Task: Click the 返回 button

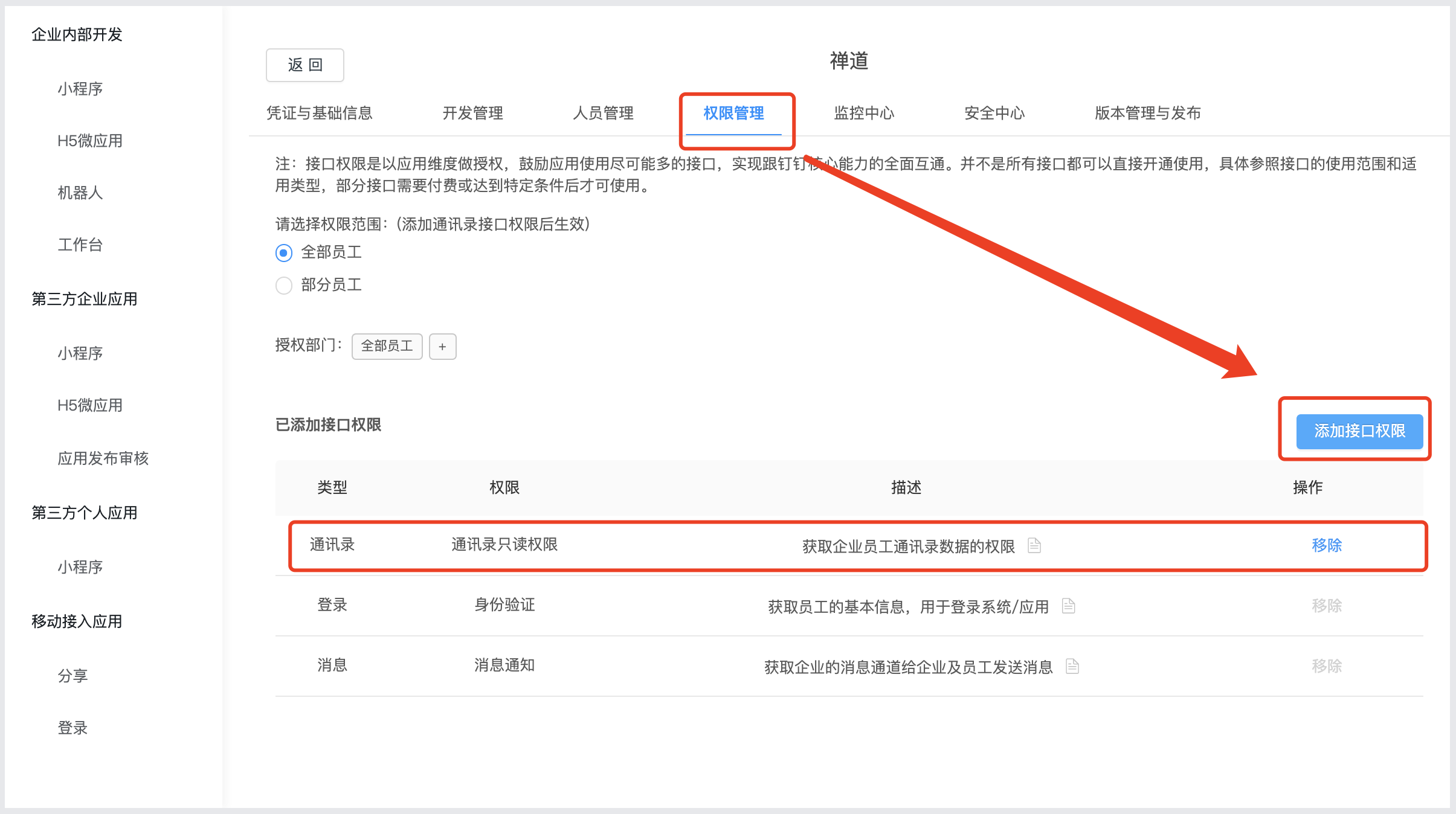Action: tap(305, 65)
